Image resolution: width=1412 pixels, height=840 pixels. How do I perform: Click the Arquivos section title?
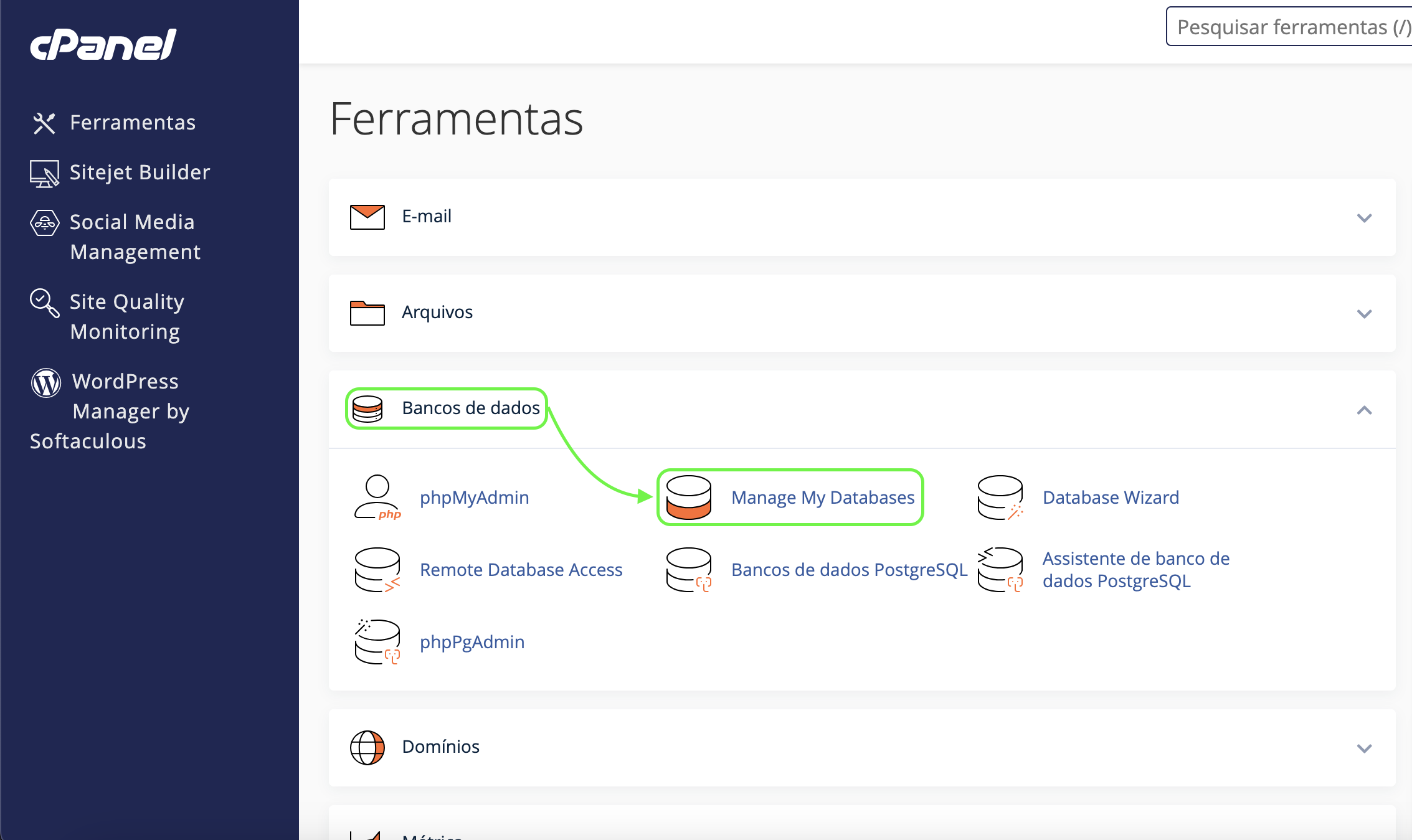(437, 313)
